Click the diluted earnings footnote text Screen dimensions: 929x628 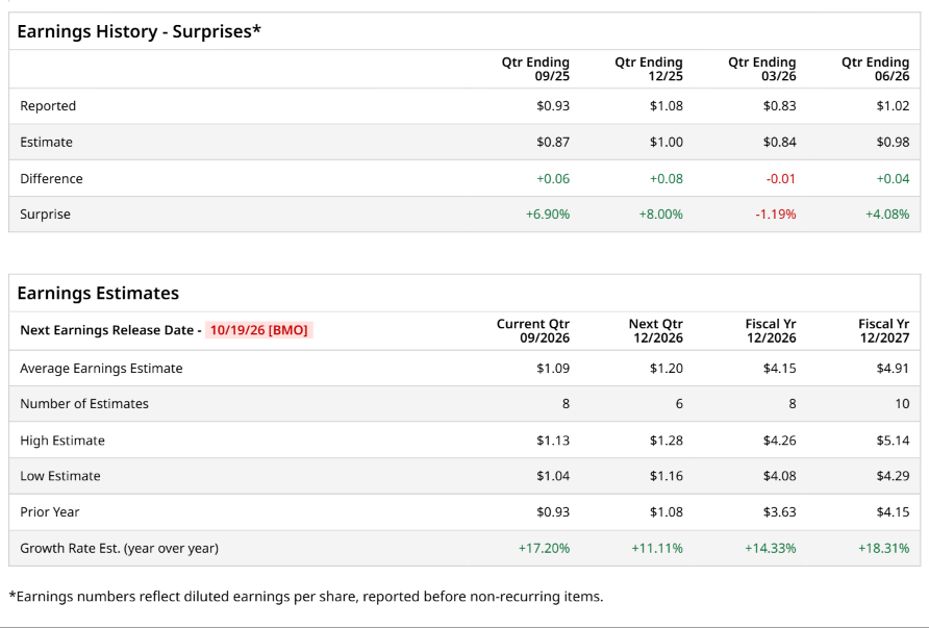point(306,596)
